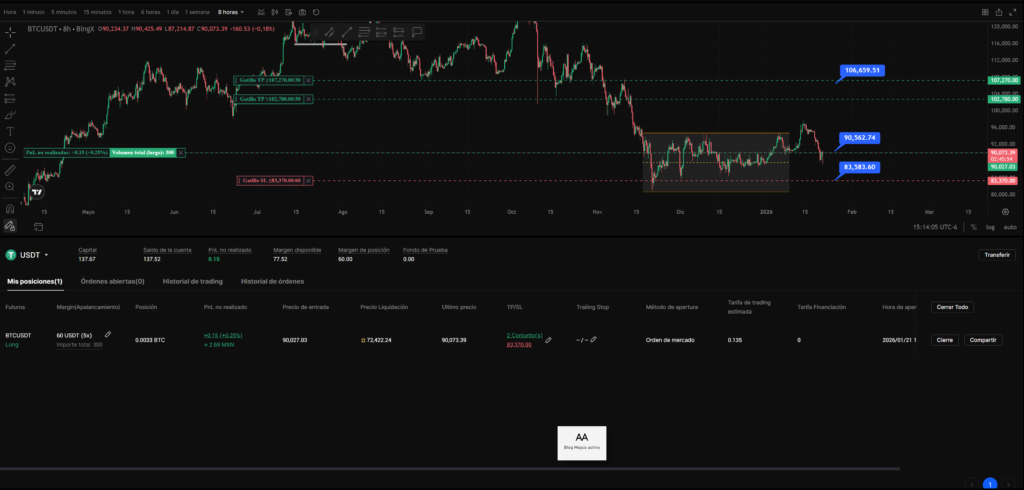Select the crosshair cursor tool
The image size is (1024, 490).
[10, 31]
